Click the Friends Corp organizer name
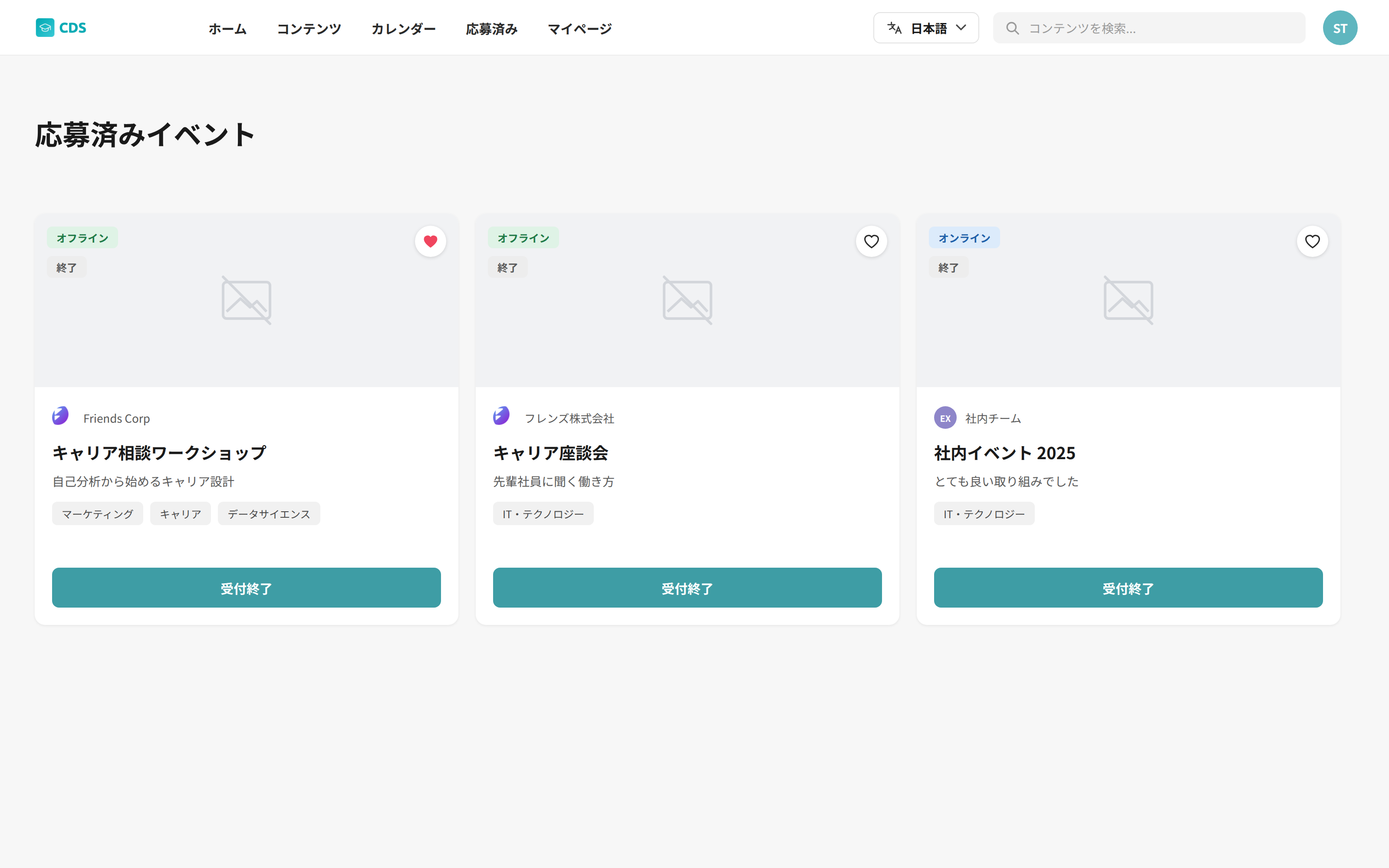Screen dimensions: 1389x868 point(116,418)
